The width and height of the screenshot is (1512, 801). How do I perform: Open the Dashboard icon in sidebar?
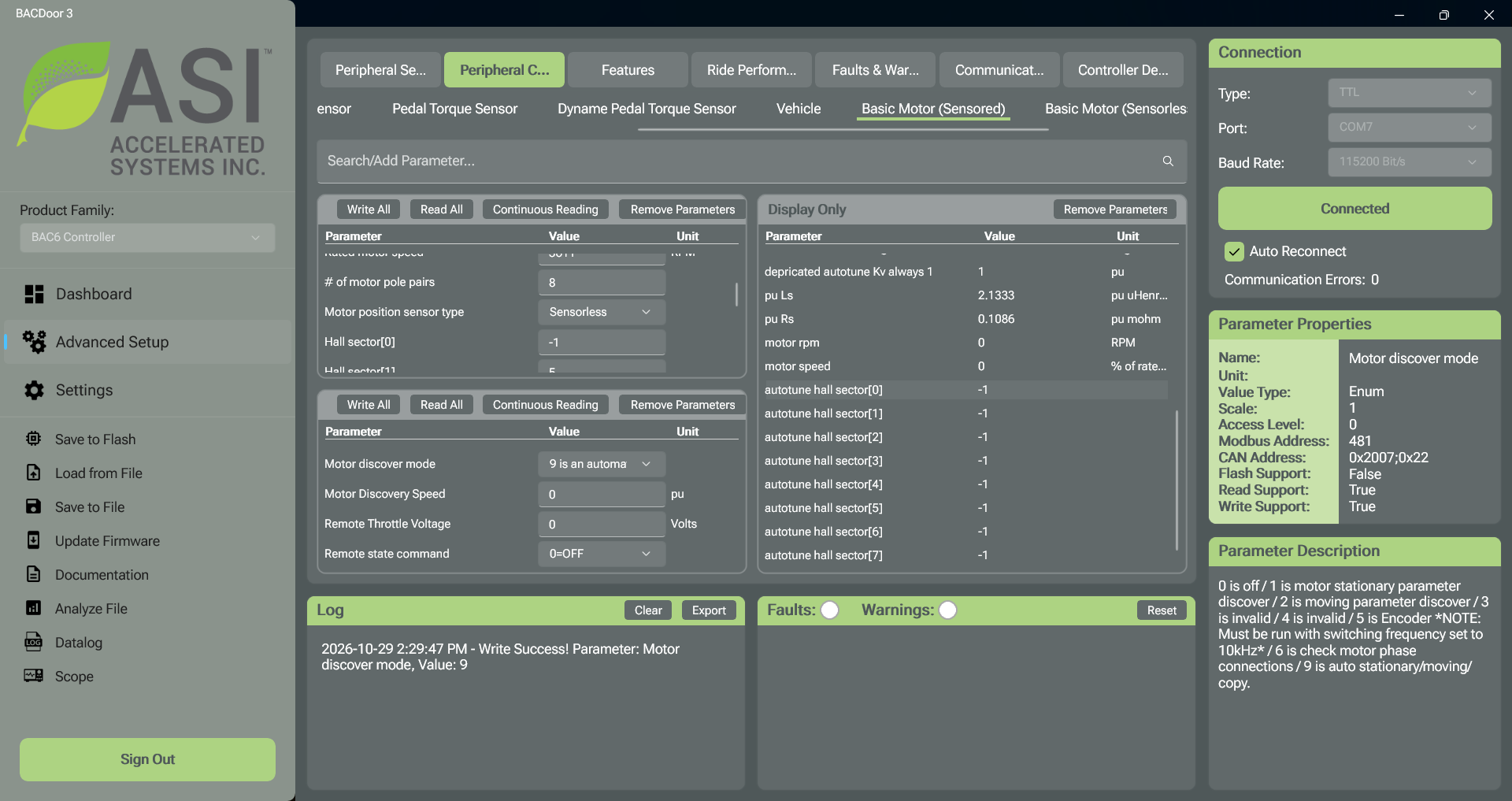click(34, 294)
